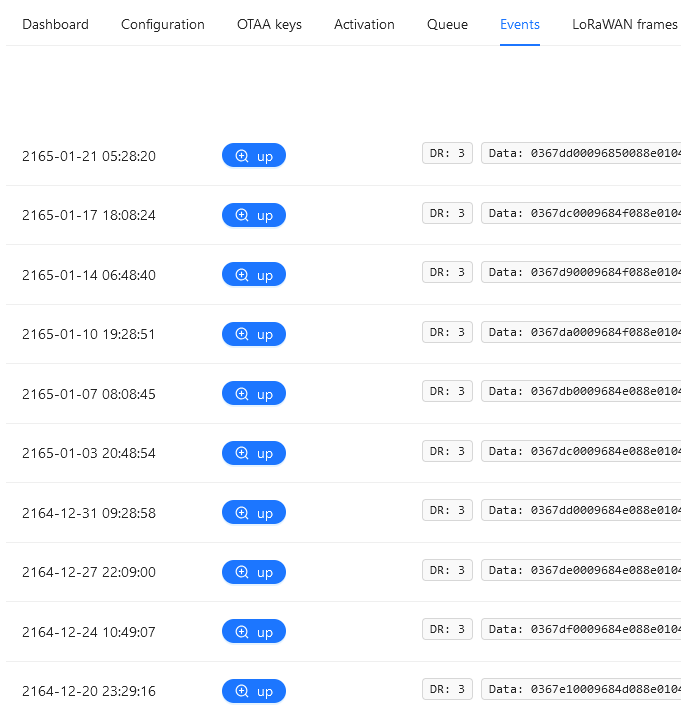Switch to the Configuration tab

tap(163, 24)
